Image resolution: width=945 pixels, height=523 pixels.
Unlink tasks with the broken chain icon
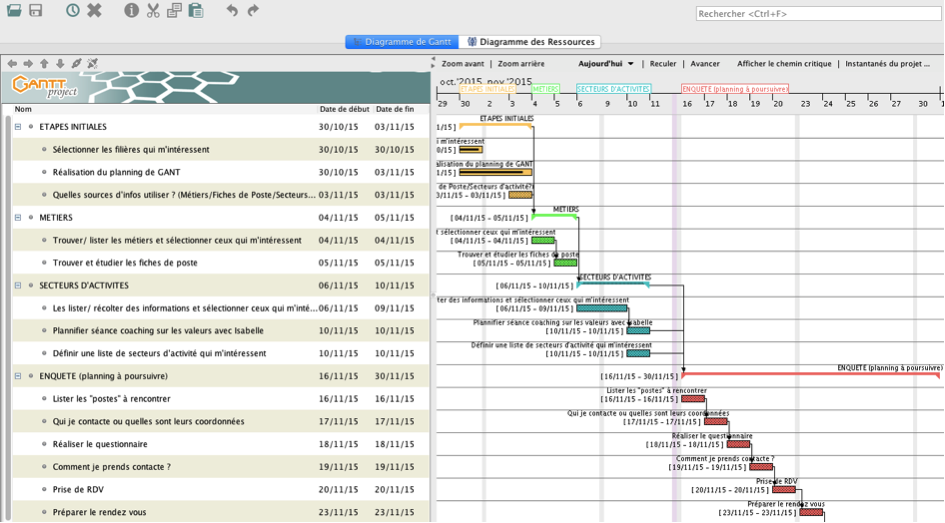(92, 63)
